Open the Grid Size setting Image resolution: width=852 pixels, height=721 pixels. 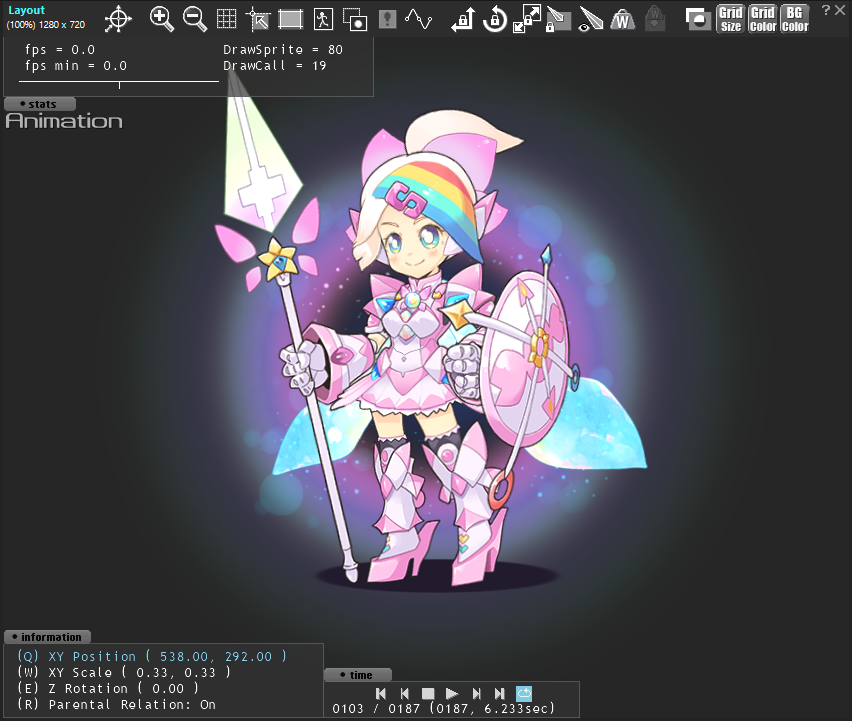[731, 19]
